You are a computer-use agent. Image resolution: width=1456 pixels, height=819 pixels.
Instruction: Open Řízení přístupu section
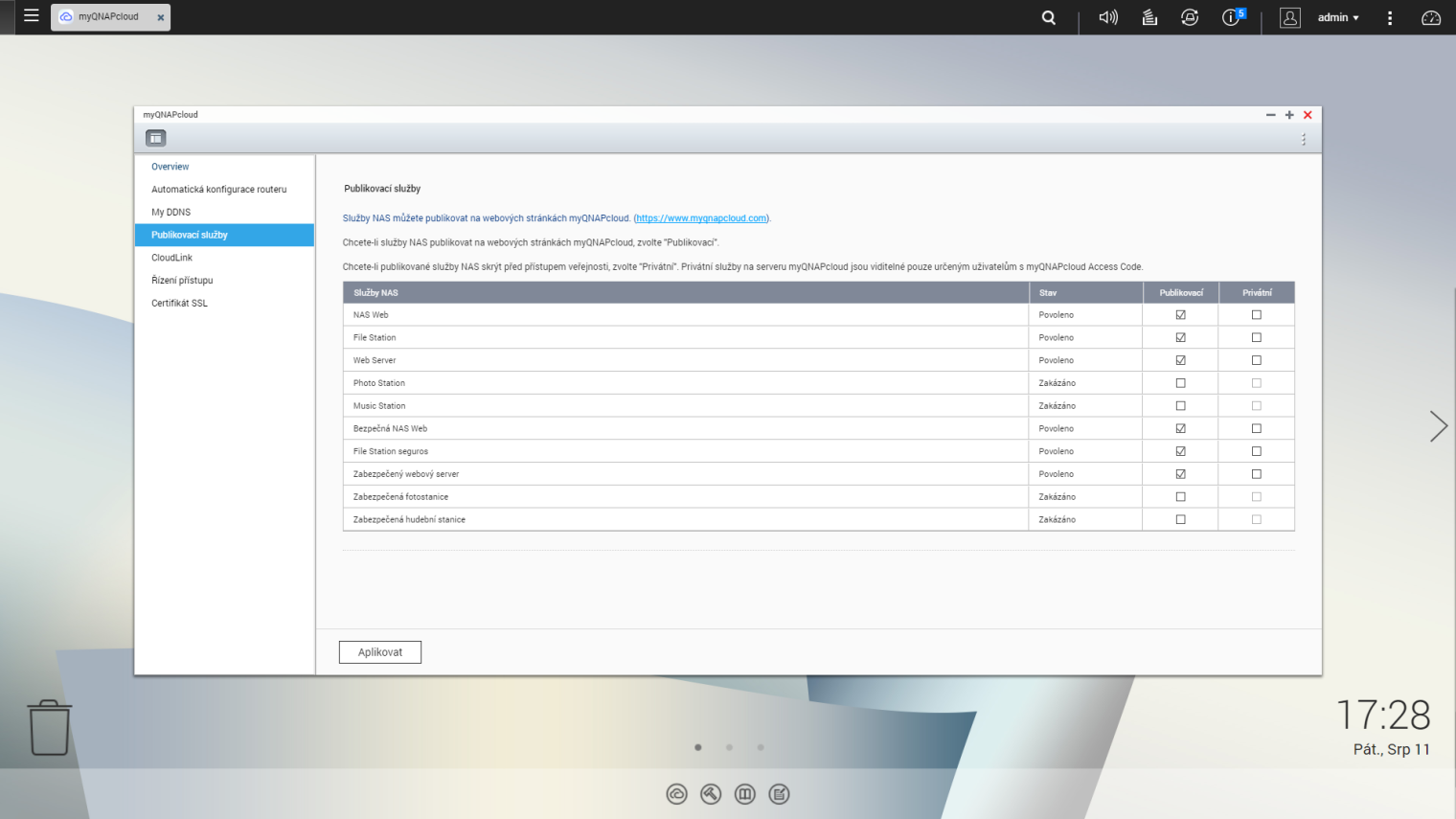tap(224, 281)
